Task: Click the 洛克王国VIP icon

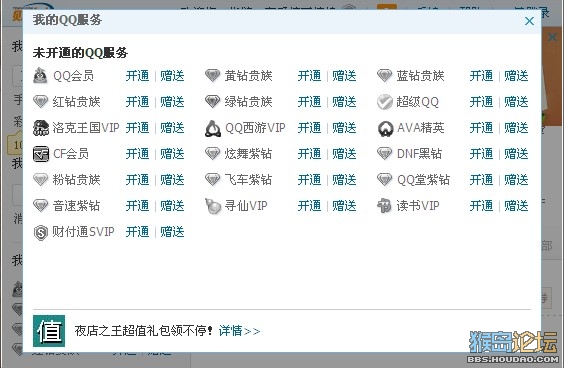Action: pyautogui.click(x=41, y=128)
